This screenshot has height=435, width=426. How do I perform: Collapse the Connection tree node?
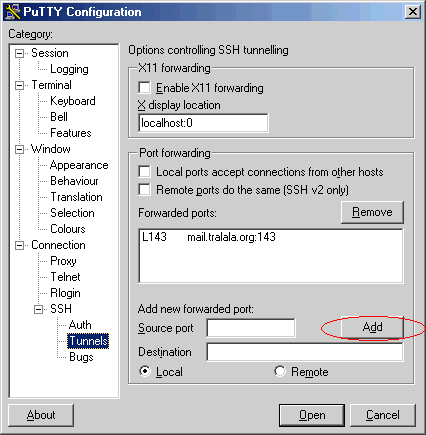(x=20, y=246)
